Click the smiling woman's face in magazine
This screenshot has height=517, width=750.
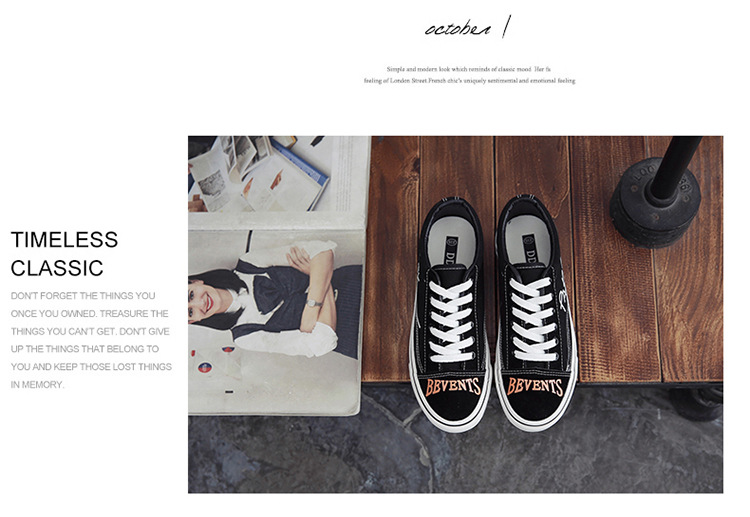(205, 300)
